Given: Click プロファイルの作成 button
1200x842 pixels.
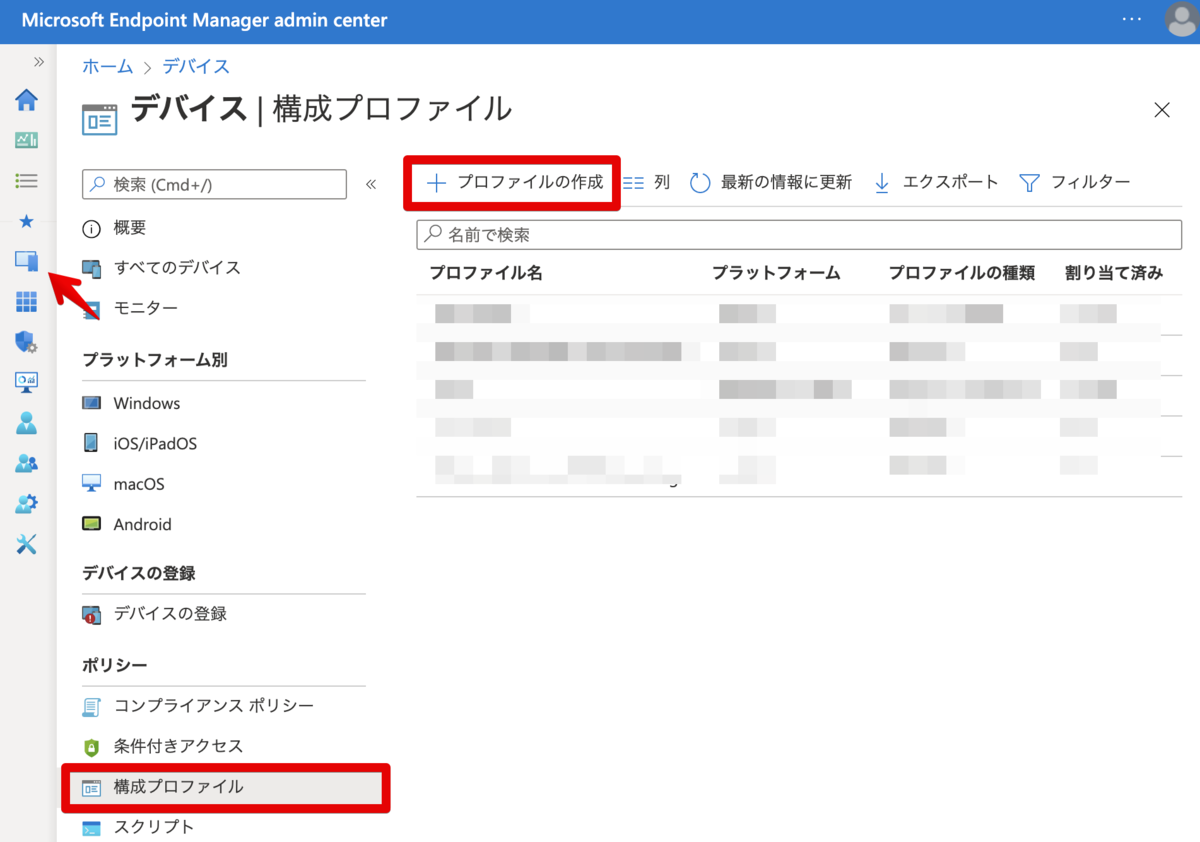Looking at the screenshot, I should click(515, 182).
